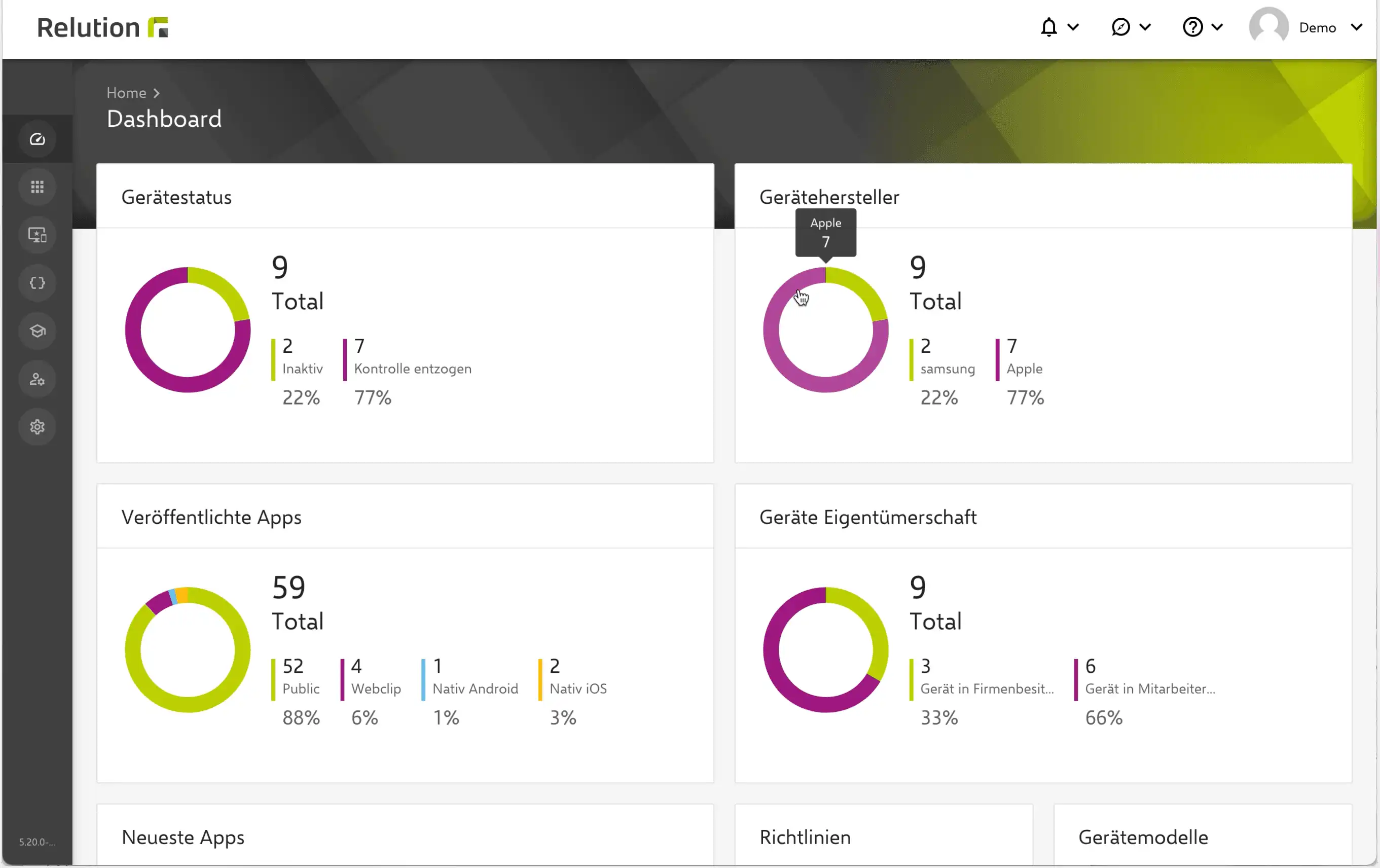Click the Demo username label

1318,27
